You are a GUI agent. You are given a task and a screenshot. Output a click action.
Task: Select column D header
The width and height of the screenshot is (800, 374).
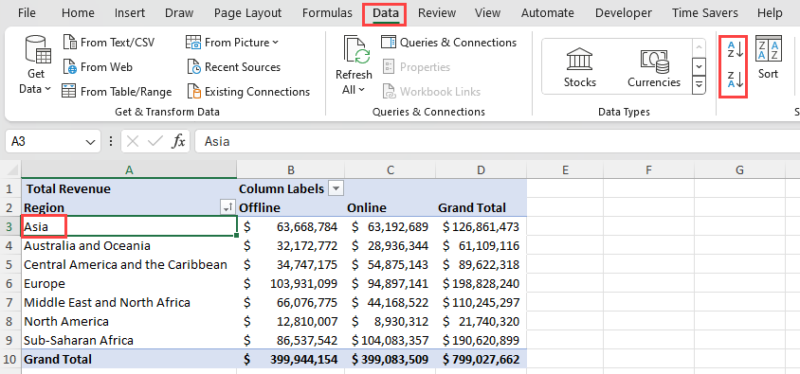[481, 170]
